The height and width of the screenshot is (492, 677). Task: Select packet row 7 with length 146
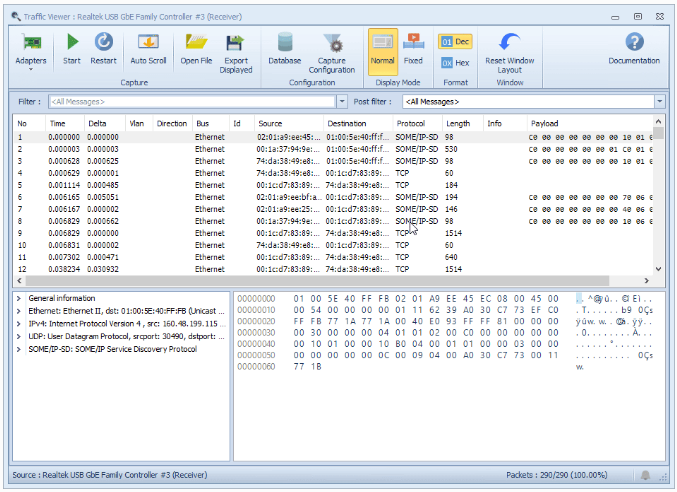[x=332, y=209]
